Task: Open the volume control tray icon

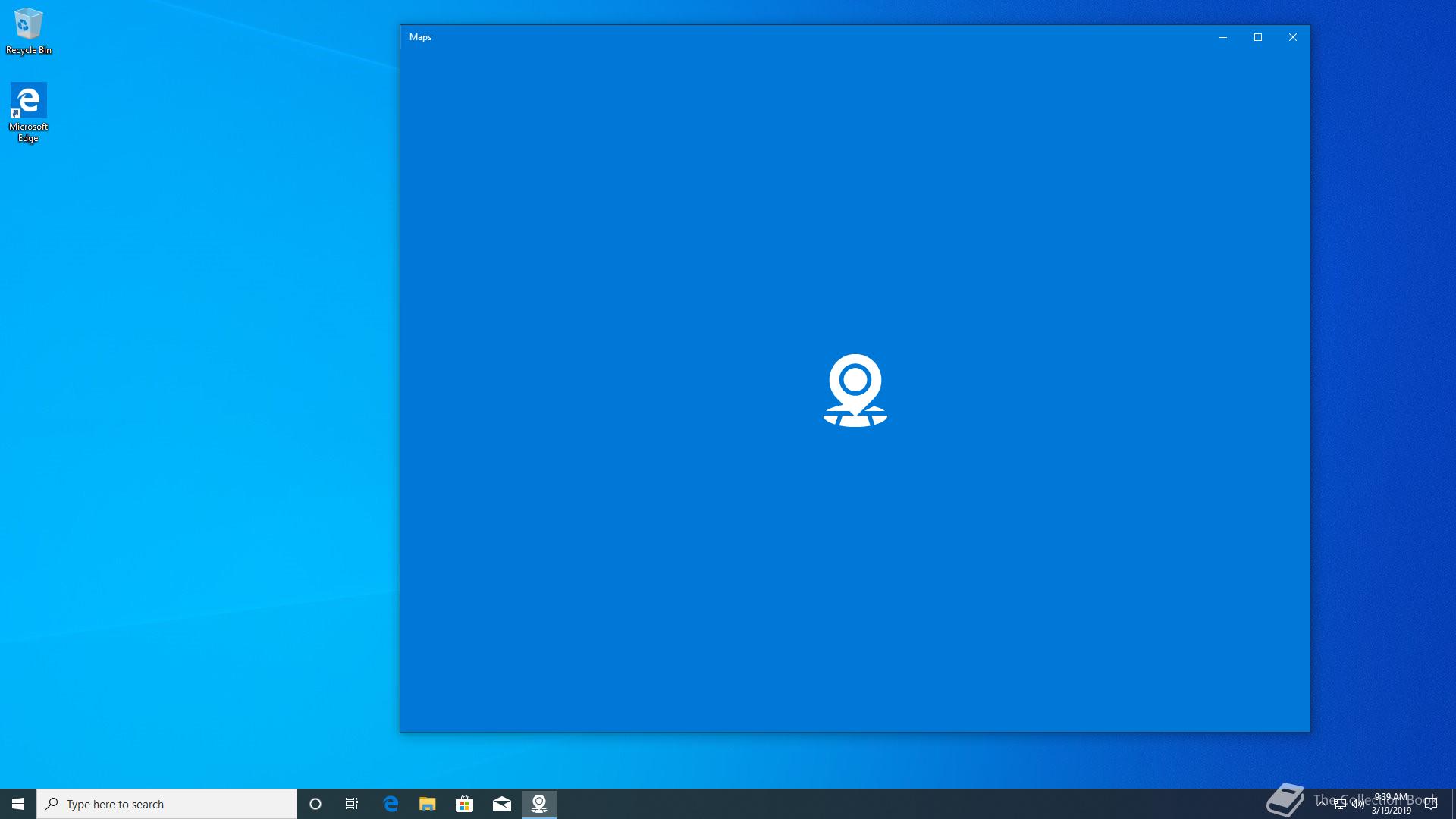Action: coord(1358,804)
